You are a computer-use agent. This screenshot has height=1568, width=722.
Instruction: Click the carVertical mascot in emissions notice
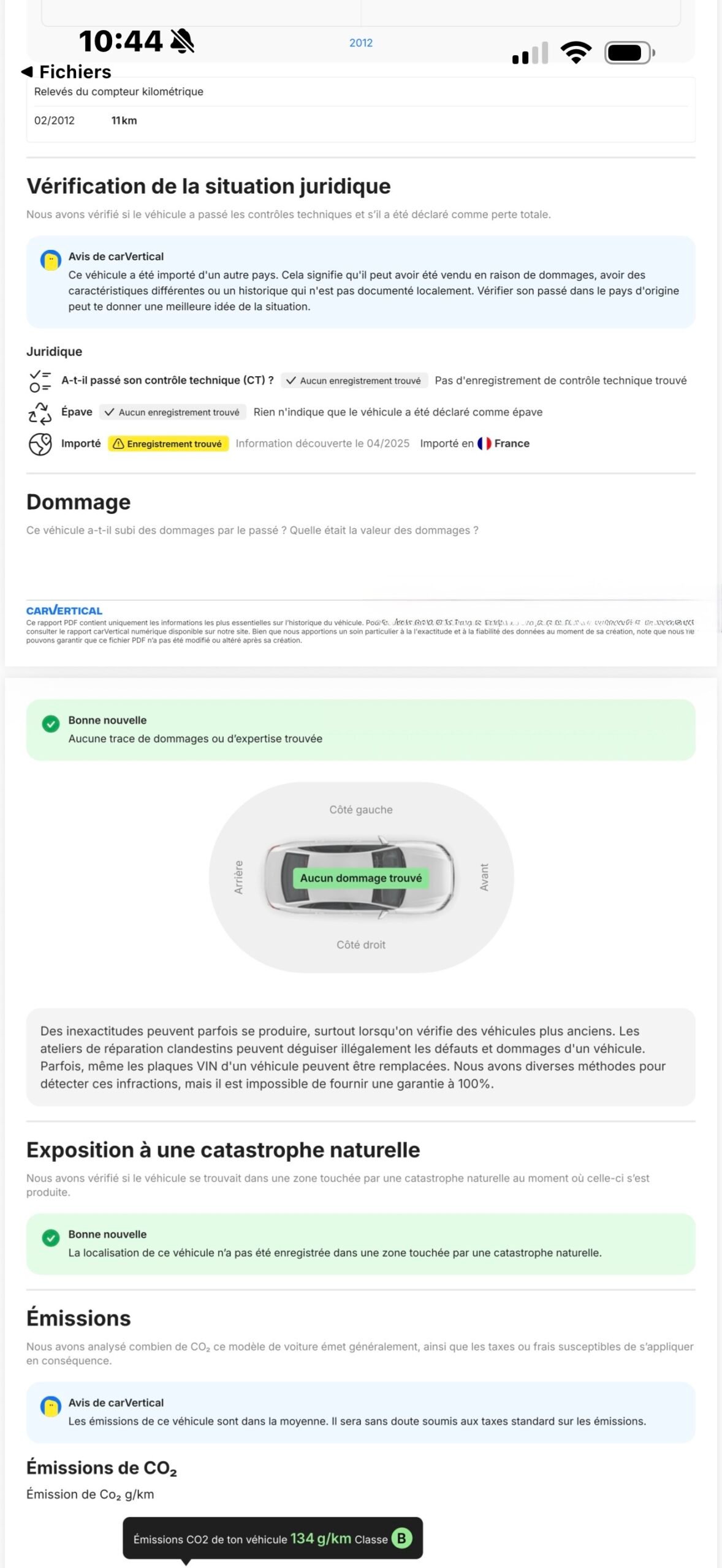coord(51,1406)
